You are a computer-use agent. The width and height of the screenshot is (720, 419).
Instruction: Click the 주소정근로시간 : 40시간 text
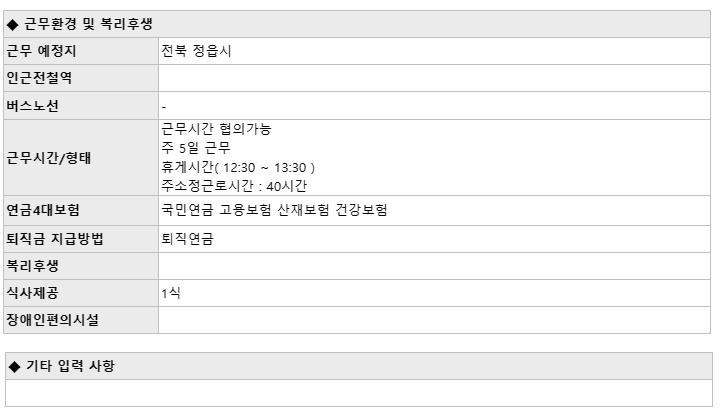[x=234, y=186]
